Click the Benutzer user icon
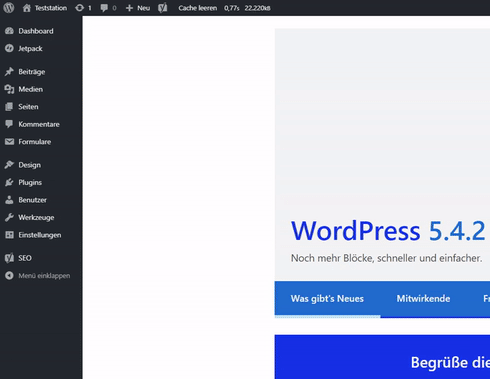The width and height of the screenshot is (490, 379). pos(9,200)
